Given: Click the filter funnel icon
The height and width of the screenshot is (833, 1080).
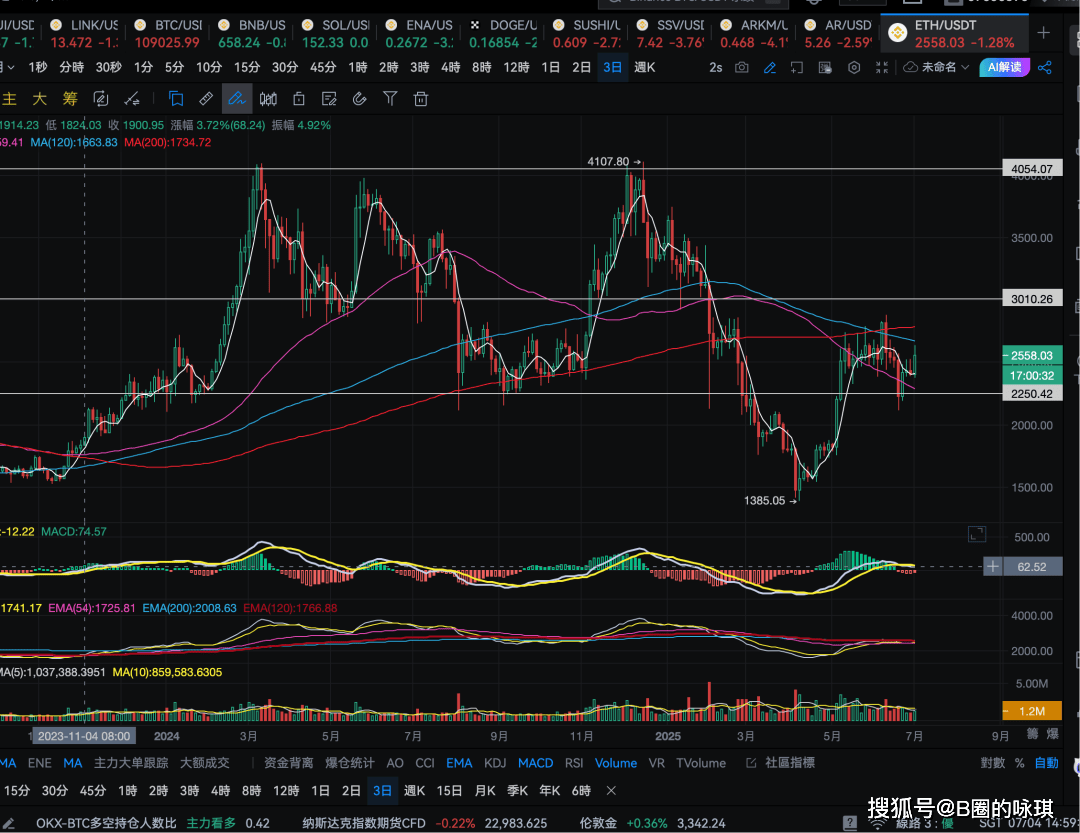Looking at the screenshot, I should coord(390,98).
